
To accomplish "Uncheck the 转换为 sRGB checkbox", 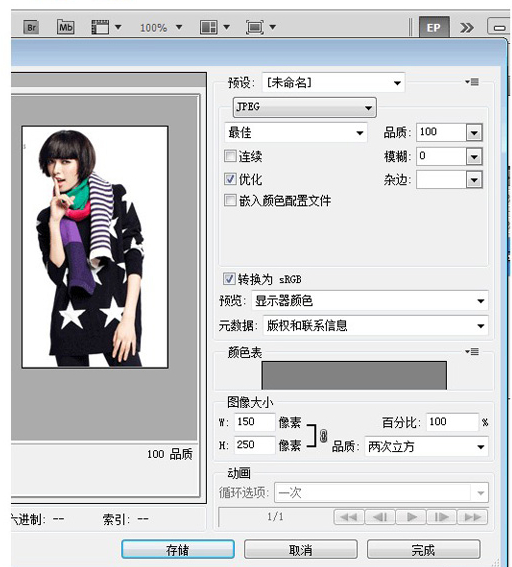I will (229, 278).
